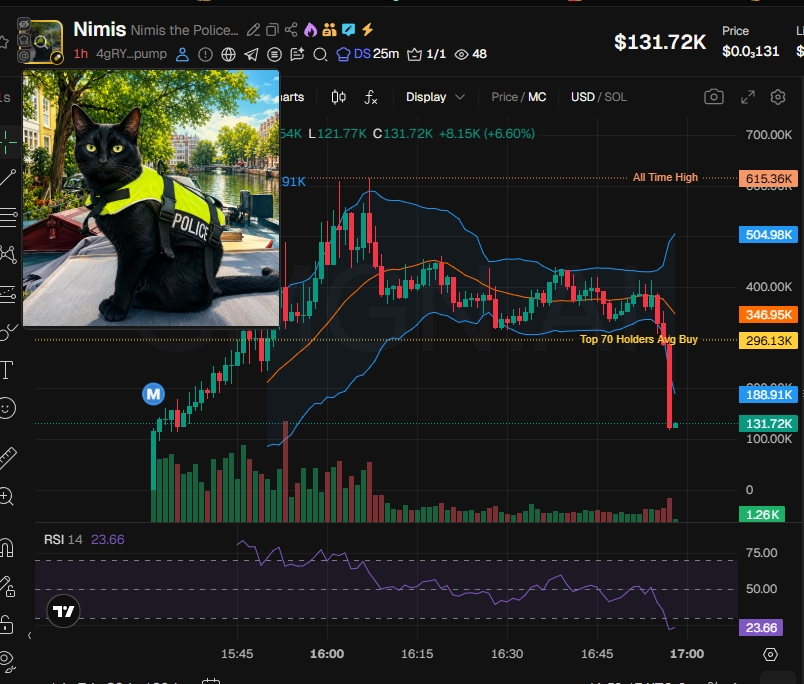Click the 504.98K blue price tag
The height and width of the screenshot is (684, 804).
point(768,235)
